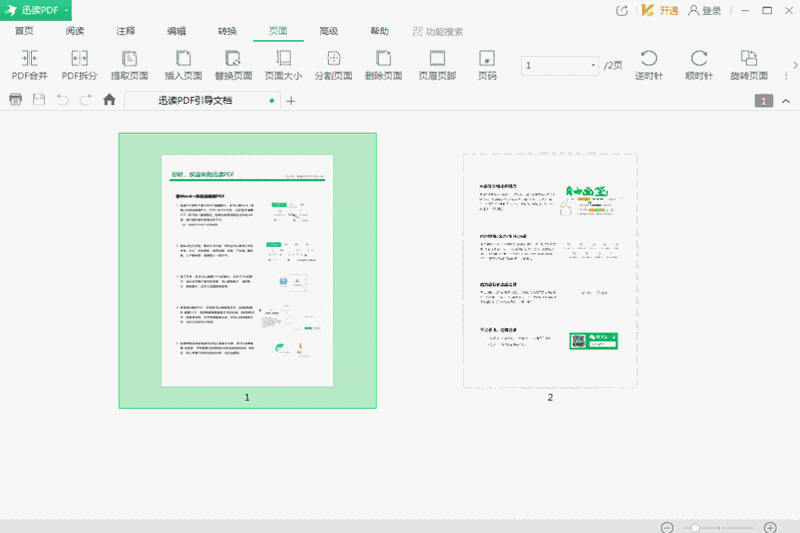This screenshot has width=800, height=533.
Task: Open the 页面大小 page size tool
Action: (283, 65)
